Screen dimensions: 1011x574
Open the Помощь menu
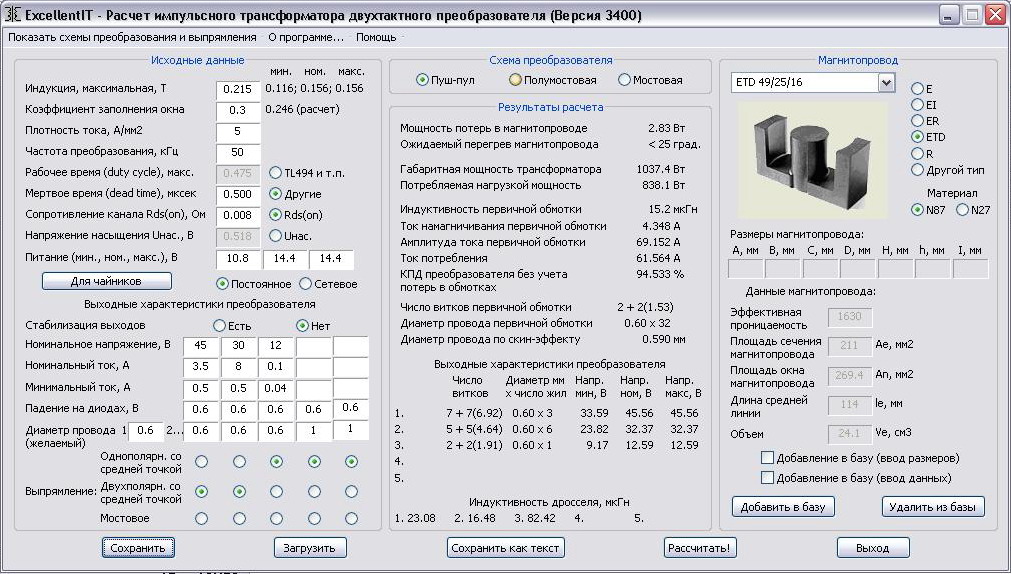(376, 37)
